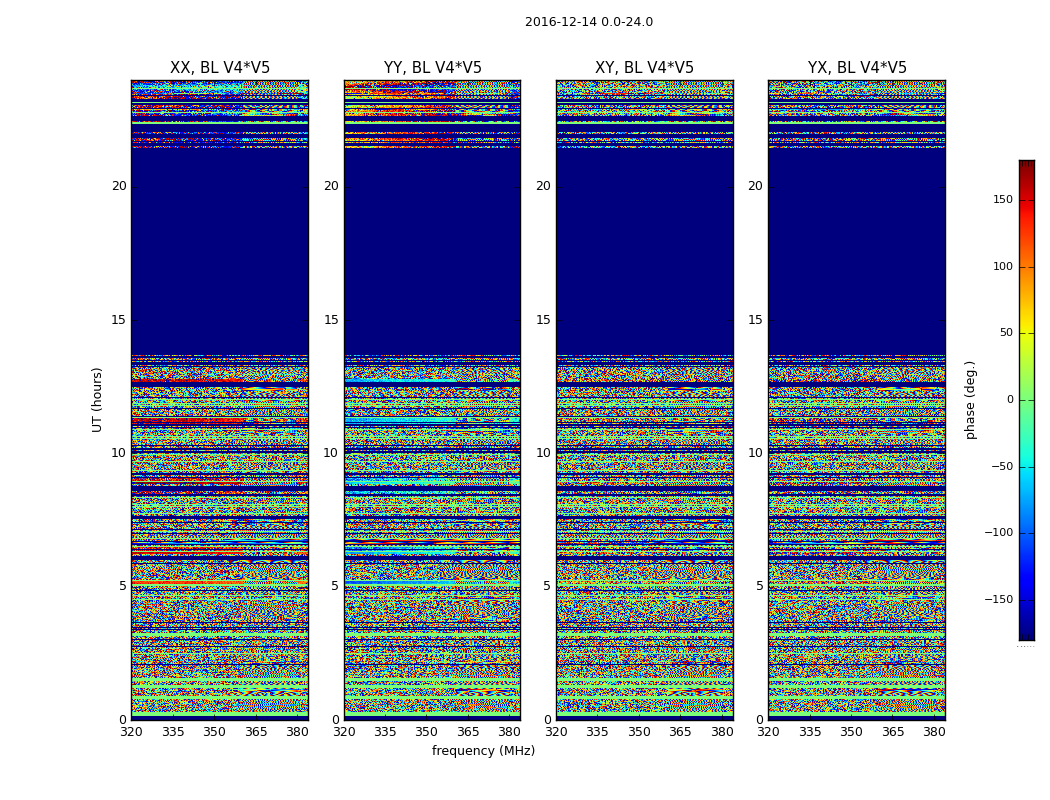
Task: Select the 'XY, BL V4*V5' panel title
Action: point(644,68)
